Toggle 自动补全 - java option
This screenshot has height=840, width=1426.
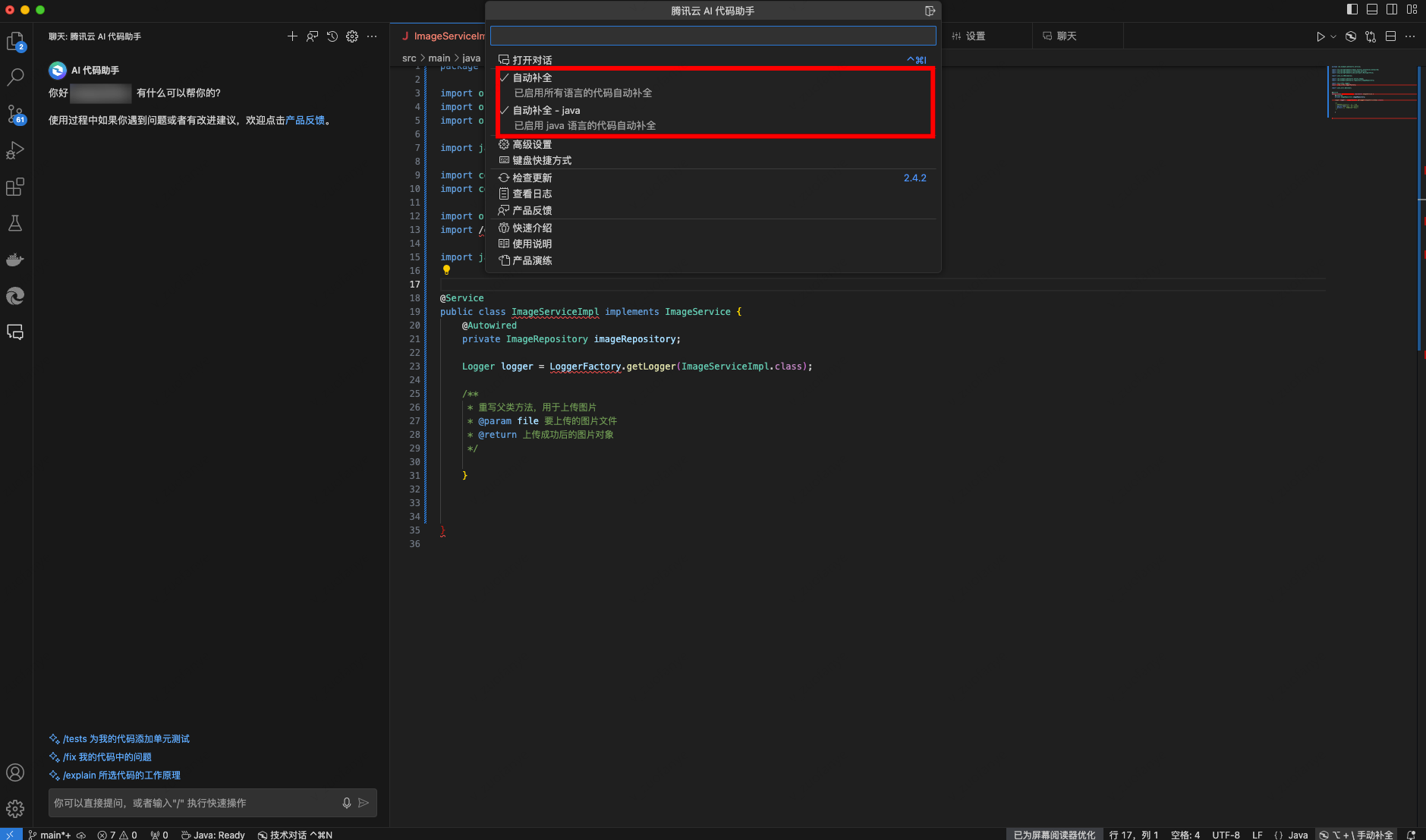713,118
